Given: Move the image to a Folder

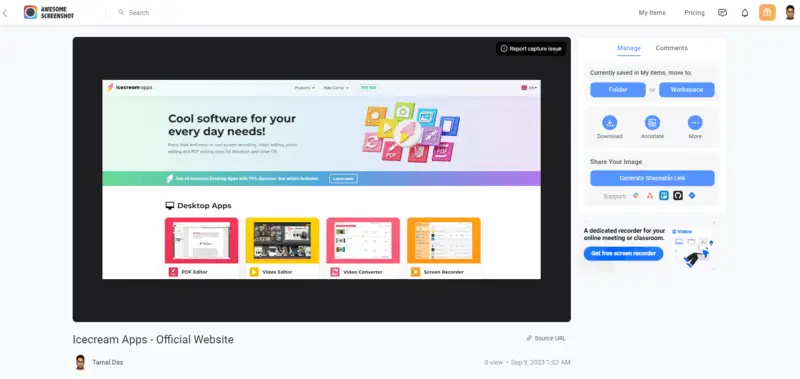Looking at the screenshot, I should [x=618, y=90].
